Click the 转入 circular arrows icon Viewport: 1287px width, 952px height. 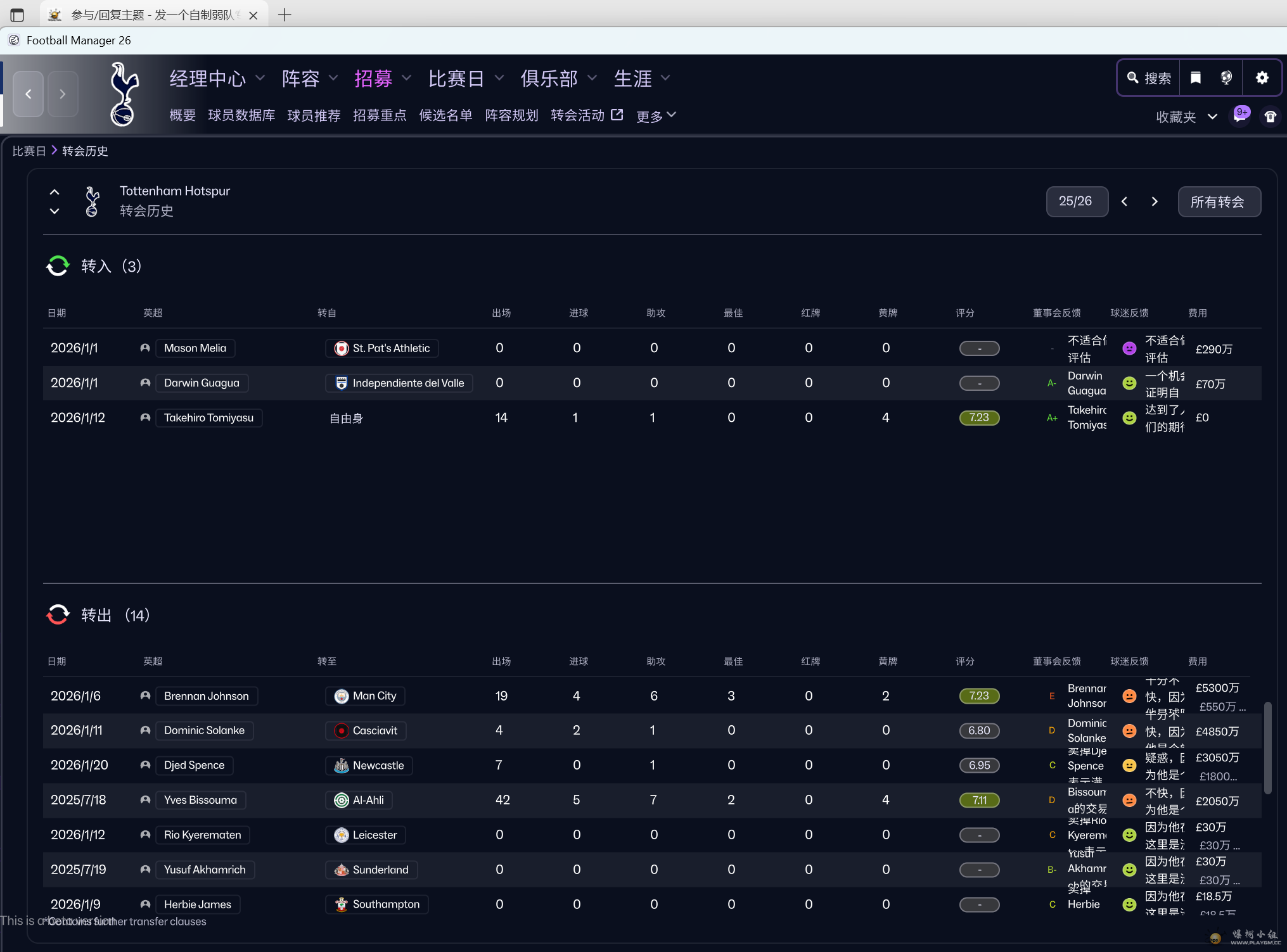click(58, 266)
